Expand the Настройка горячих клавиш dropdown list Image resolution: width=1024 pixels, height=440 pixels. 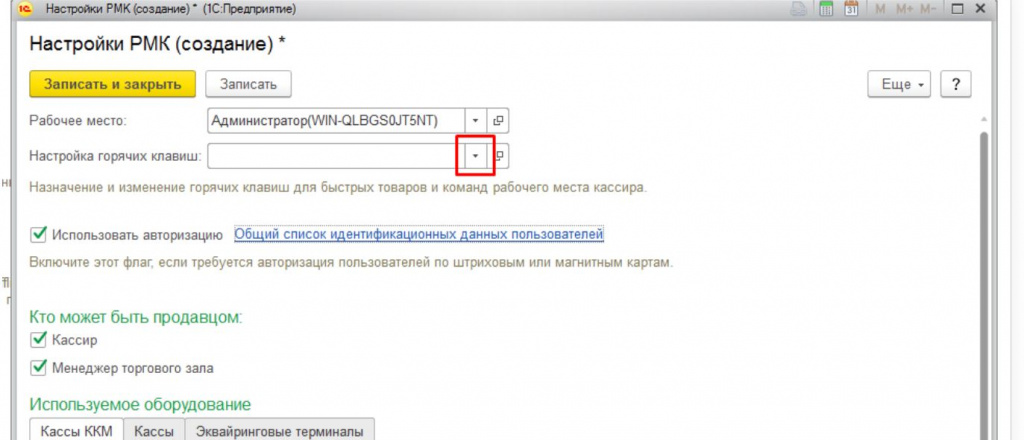click(475, 155)
